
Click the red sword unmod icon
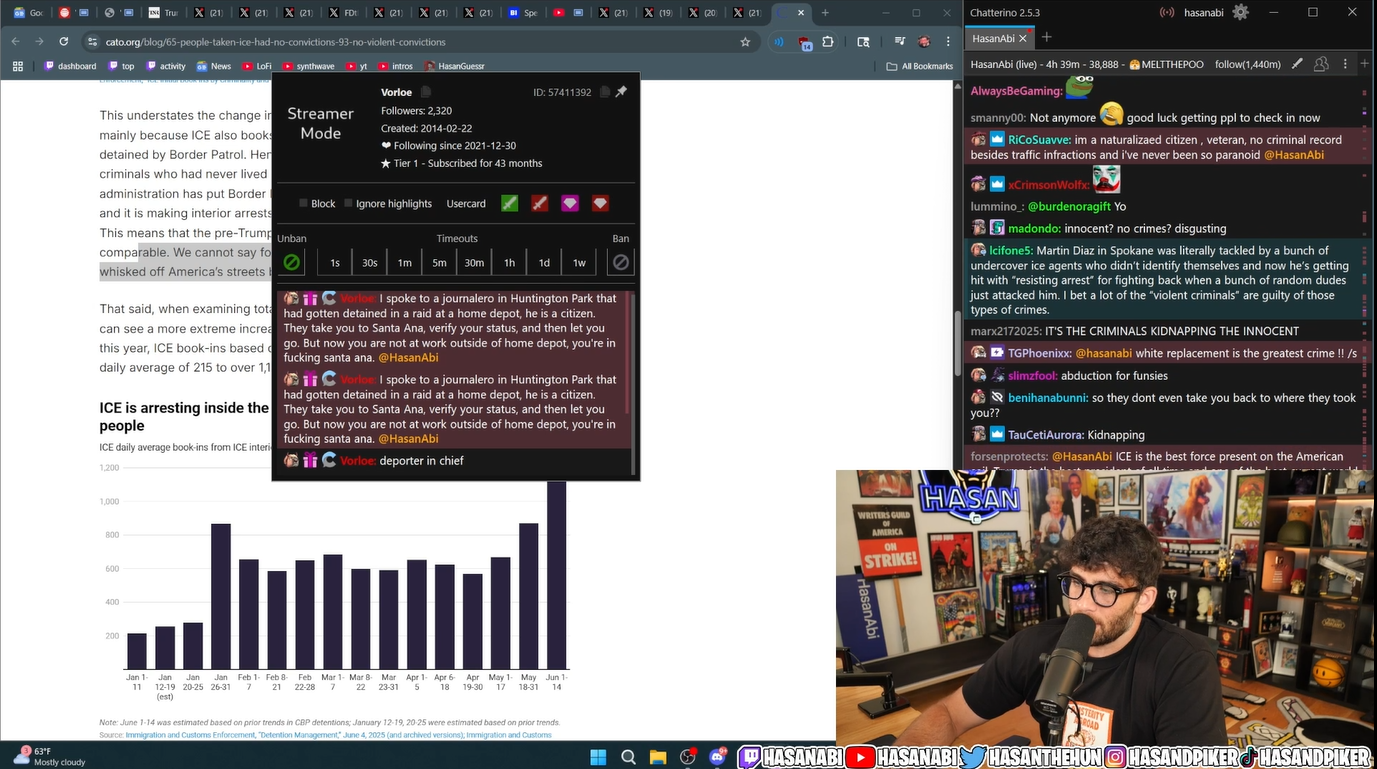(540, 203)
